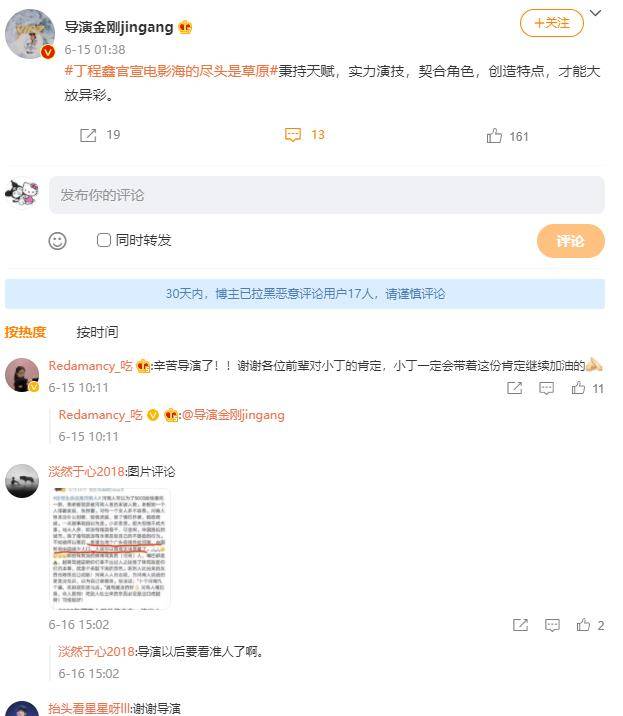
Task: Open the @导演金刚jingang mention link
Action: coord(233,415)
